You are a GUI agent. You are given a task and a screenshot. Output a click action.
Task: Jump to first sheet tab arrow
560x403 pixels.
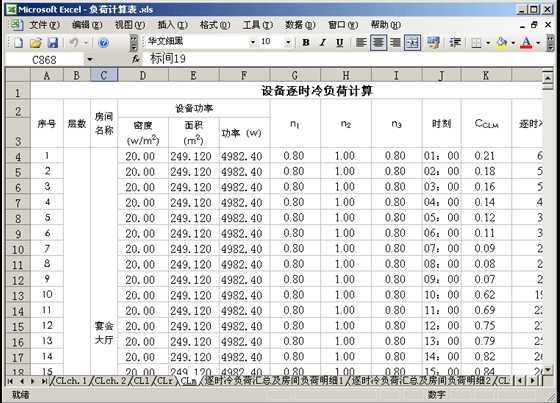[10, 381]
